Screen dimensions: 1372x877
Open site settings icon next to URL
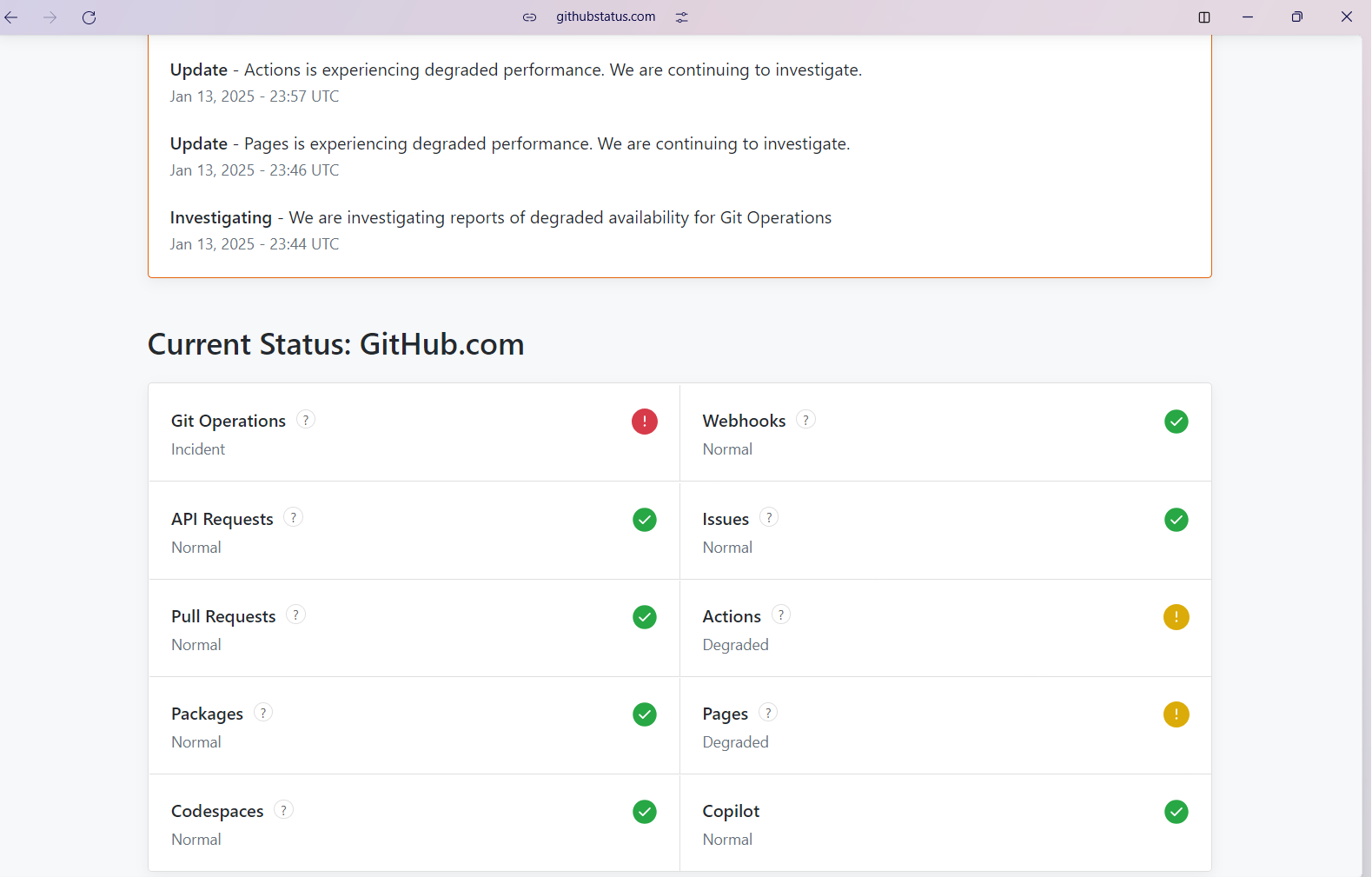pyautogui.click(x=682, y=17)
